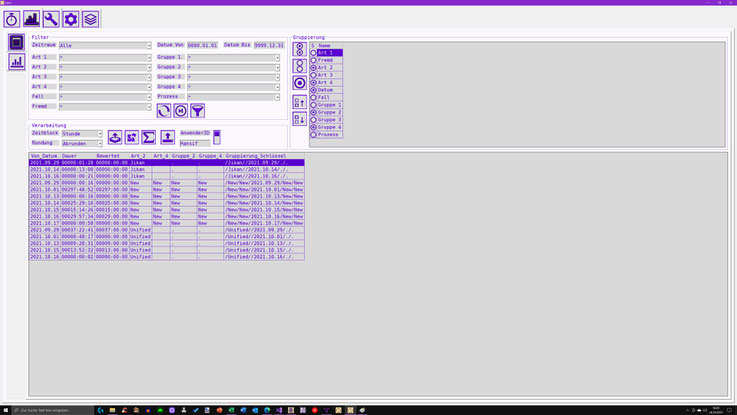The height and width of the screenshot is (415, 737).
Task: Select row /Unified//2021.09.29/./.
Action: [x=167, y=230]
